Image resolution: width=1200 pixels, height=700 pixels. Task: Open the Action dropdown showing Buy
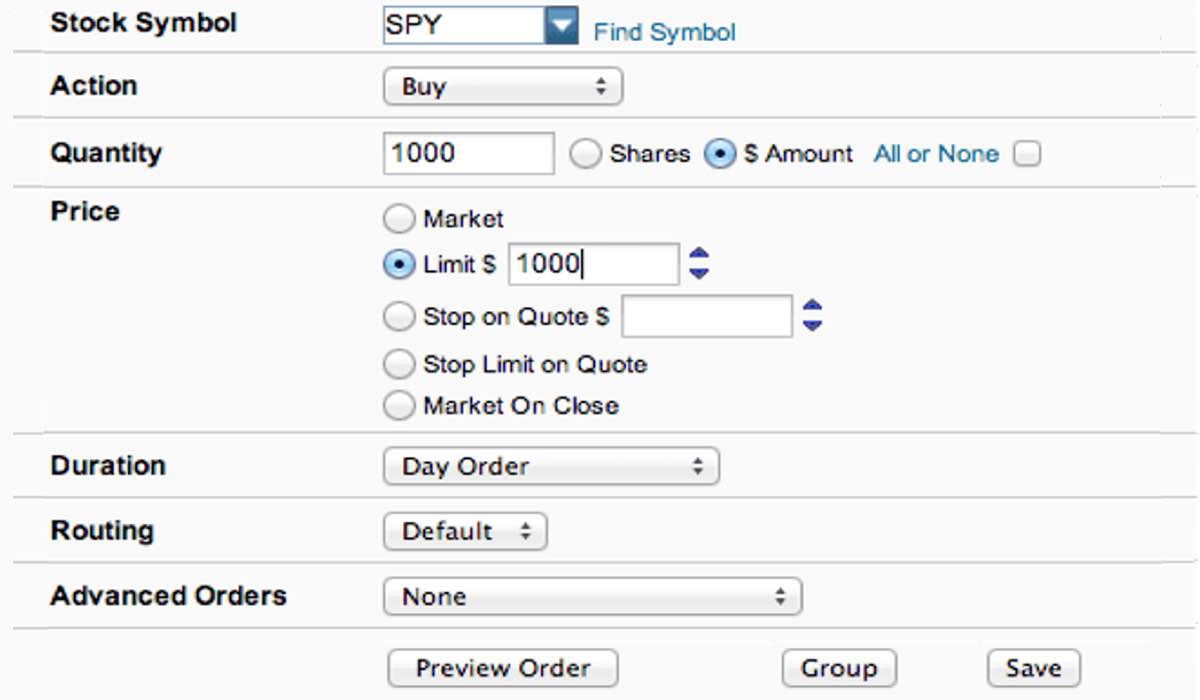pyautogui.click(x=502, y=87)
